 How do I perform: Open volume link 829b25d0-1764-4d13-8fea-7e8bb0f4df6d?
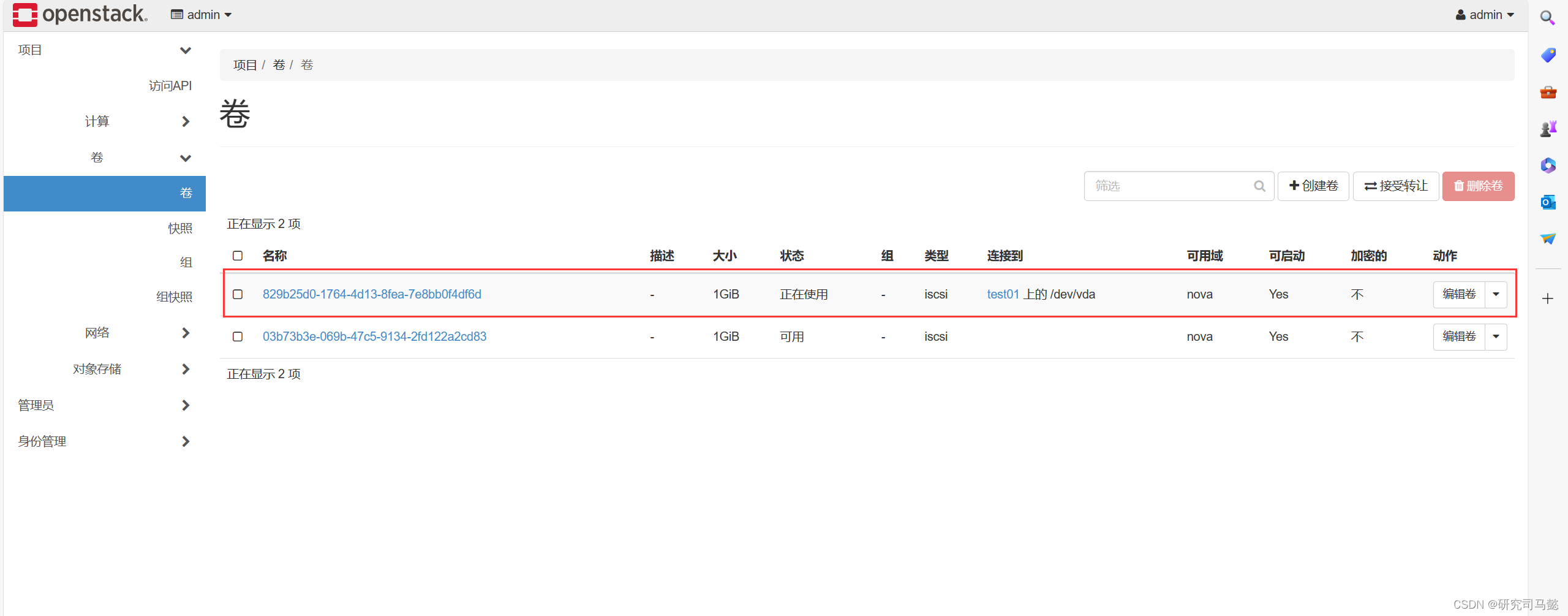pyautogui.click(x=372, y=294)
